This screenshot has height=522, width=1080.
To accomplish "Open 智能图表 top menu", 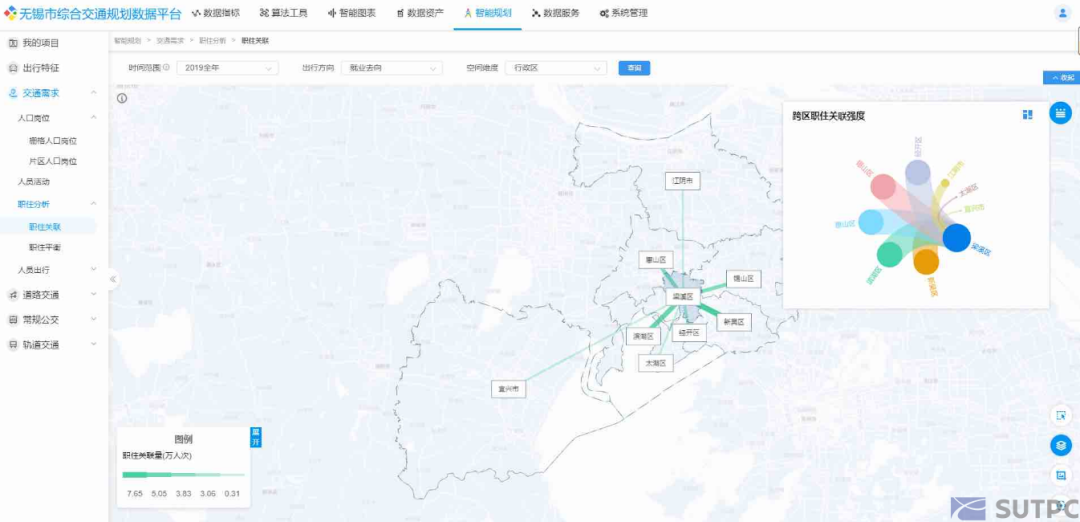I will (x=351, y=13).
